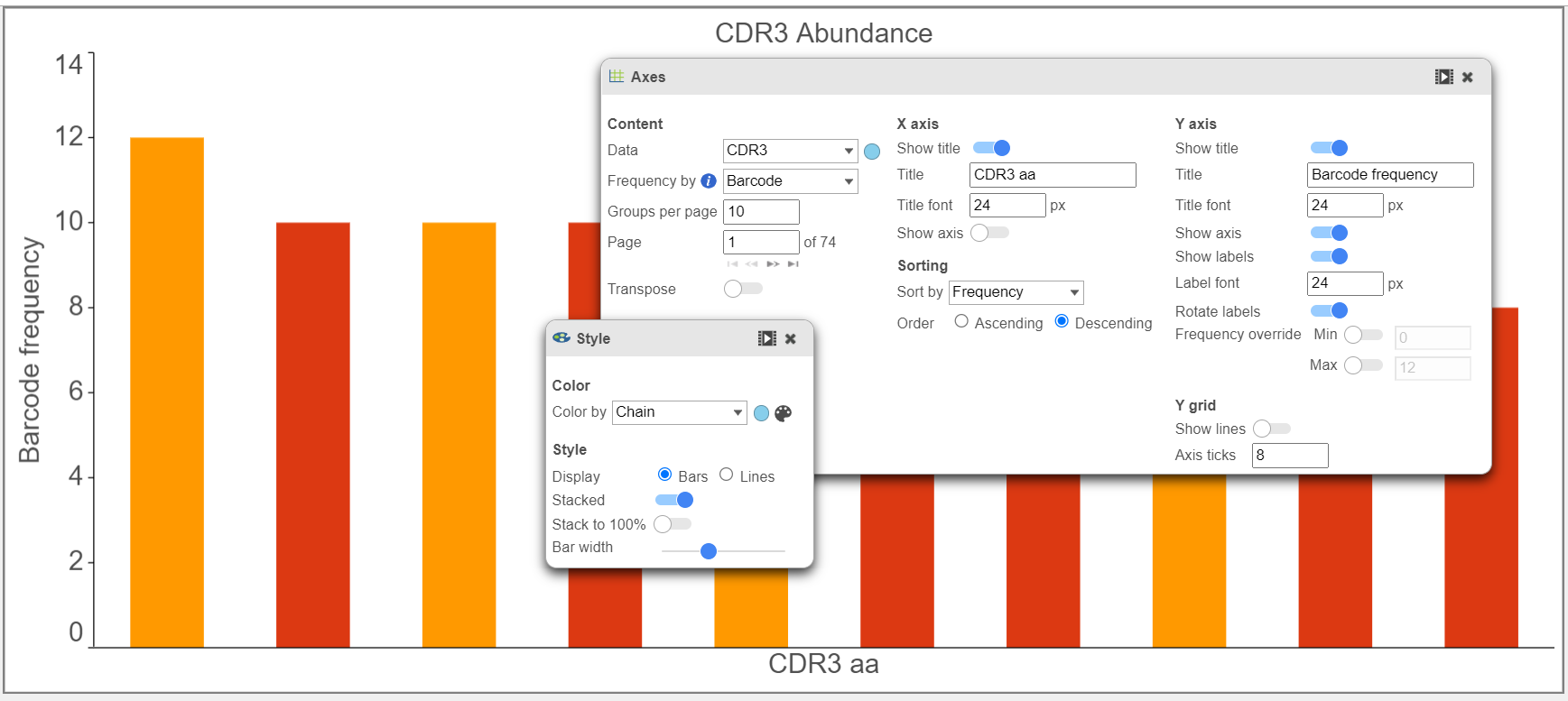1568x701 pixels.
Task: Click the Groups per page field
Action: 761,212
